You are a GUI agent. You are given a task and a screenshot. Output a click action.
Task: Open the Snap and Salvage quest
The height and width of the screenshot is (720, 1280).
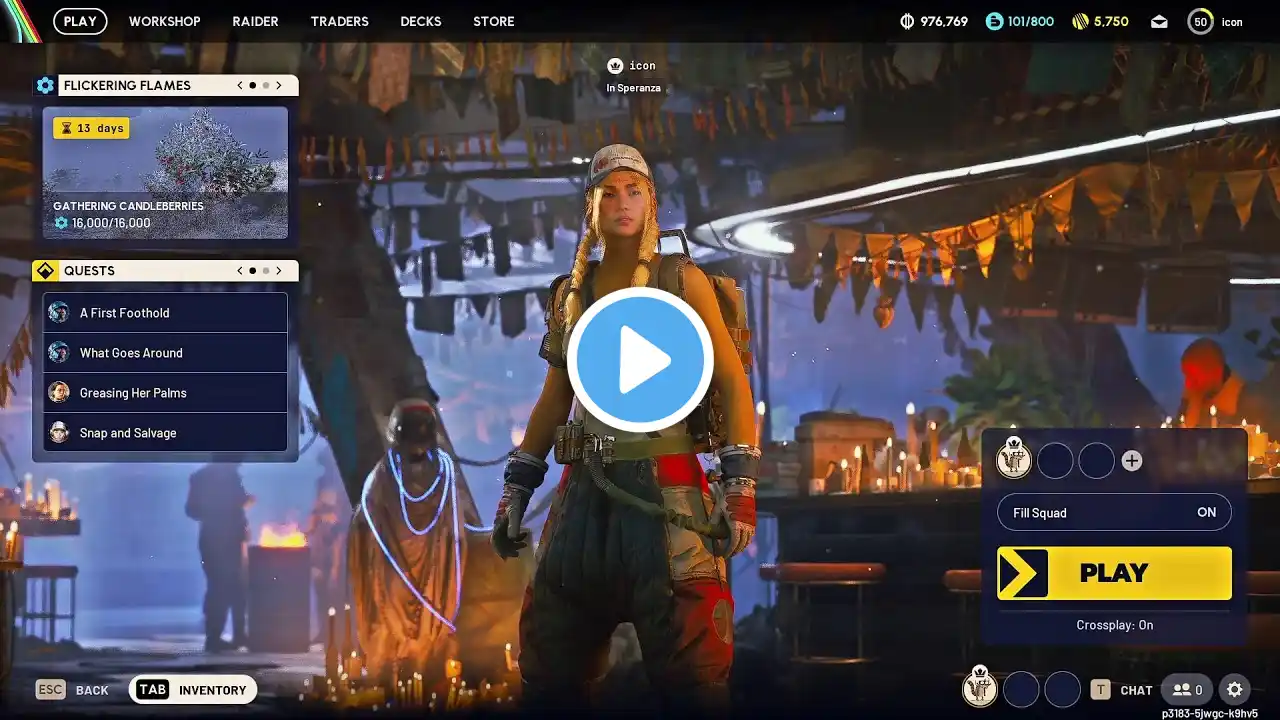165,433
